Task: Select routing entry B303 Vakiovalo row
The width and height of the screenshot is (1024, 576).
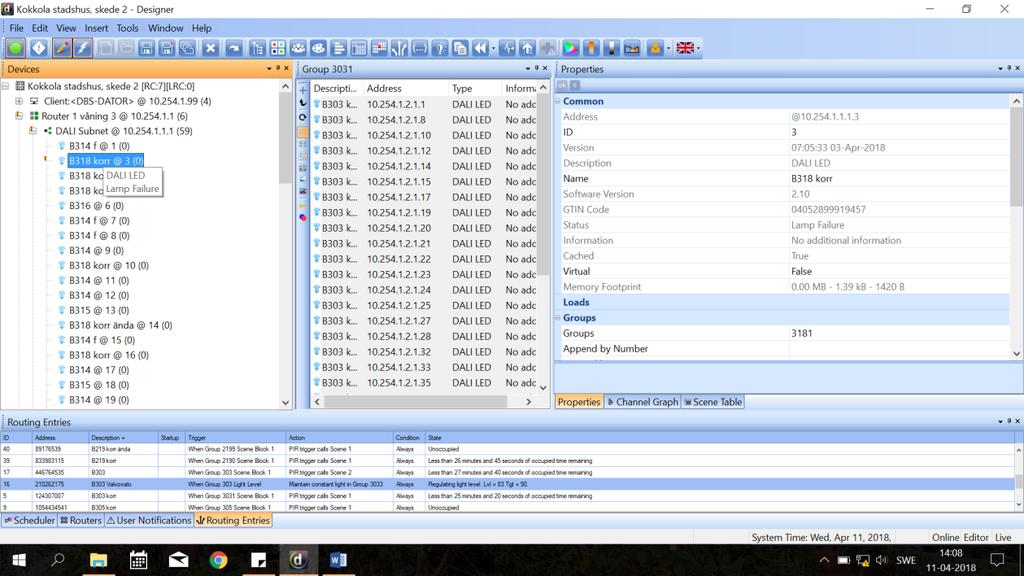Action: pyautogui.click(x=508, y=484)
